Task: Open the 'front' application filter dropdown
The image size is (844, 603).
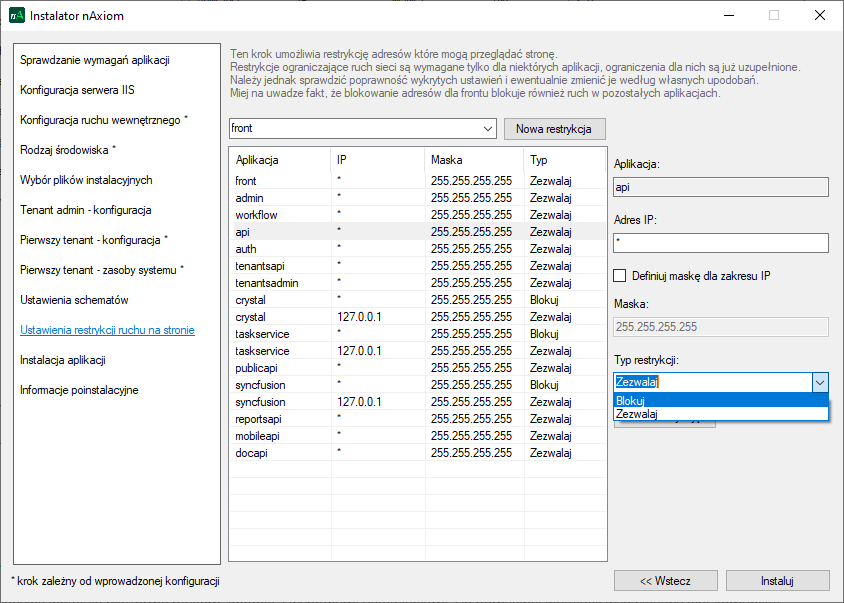Action: (x=488, y=129)
